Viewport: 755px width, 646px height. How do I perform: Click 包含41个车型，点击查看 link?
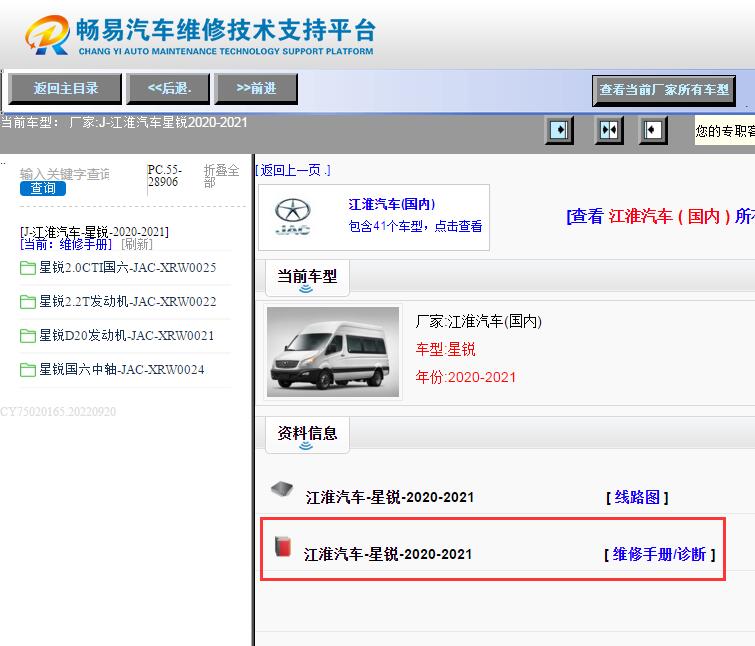415,226
